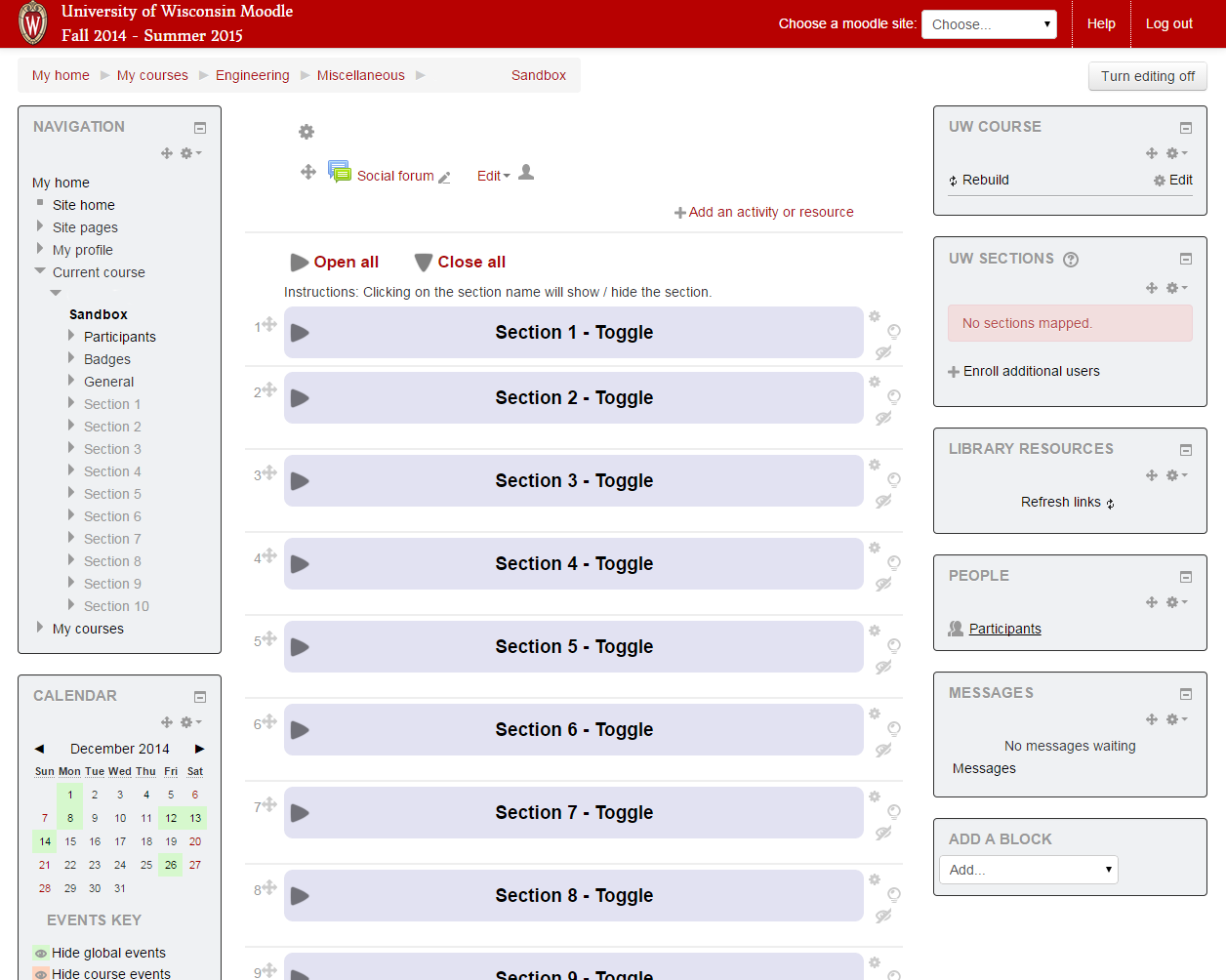Collapse the UW Sections block with its minus icon
This screenshot has width=1226, height=980.
(x=1186, y=259)
